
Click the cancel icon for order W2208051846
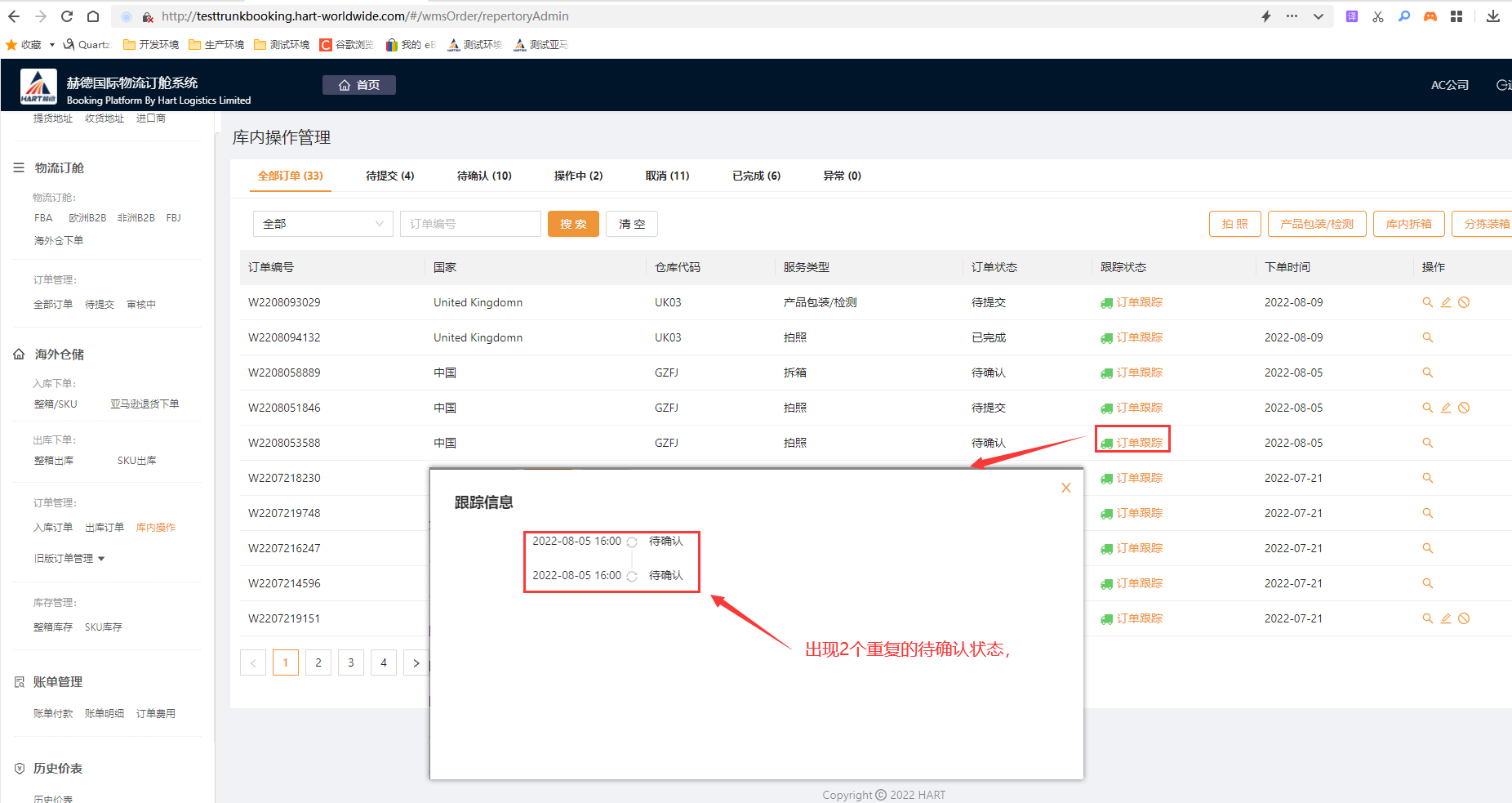click(x=1464, y=408)
